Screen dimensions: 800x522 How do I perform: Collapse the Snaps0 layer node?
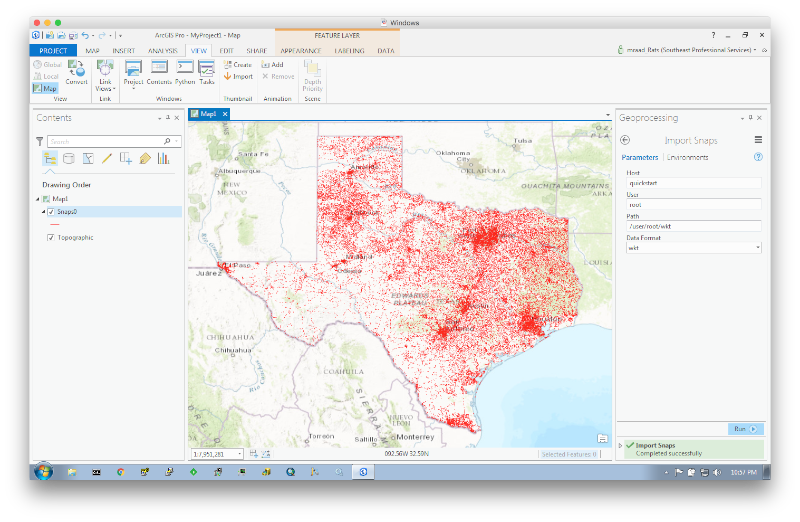point(43,212)
